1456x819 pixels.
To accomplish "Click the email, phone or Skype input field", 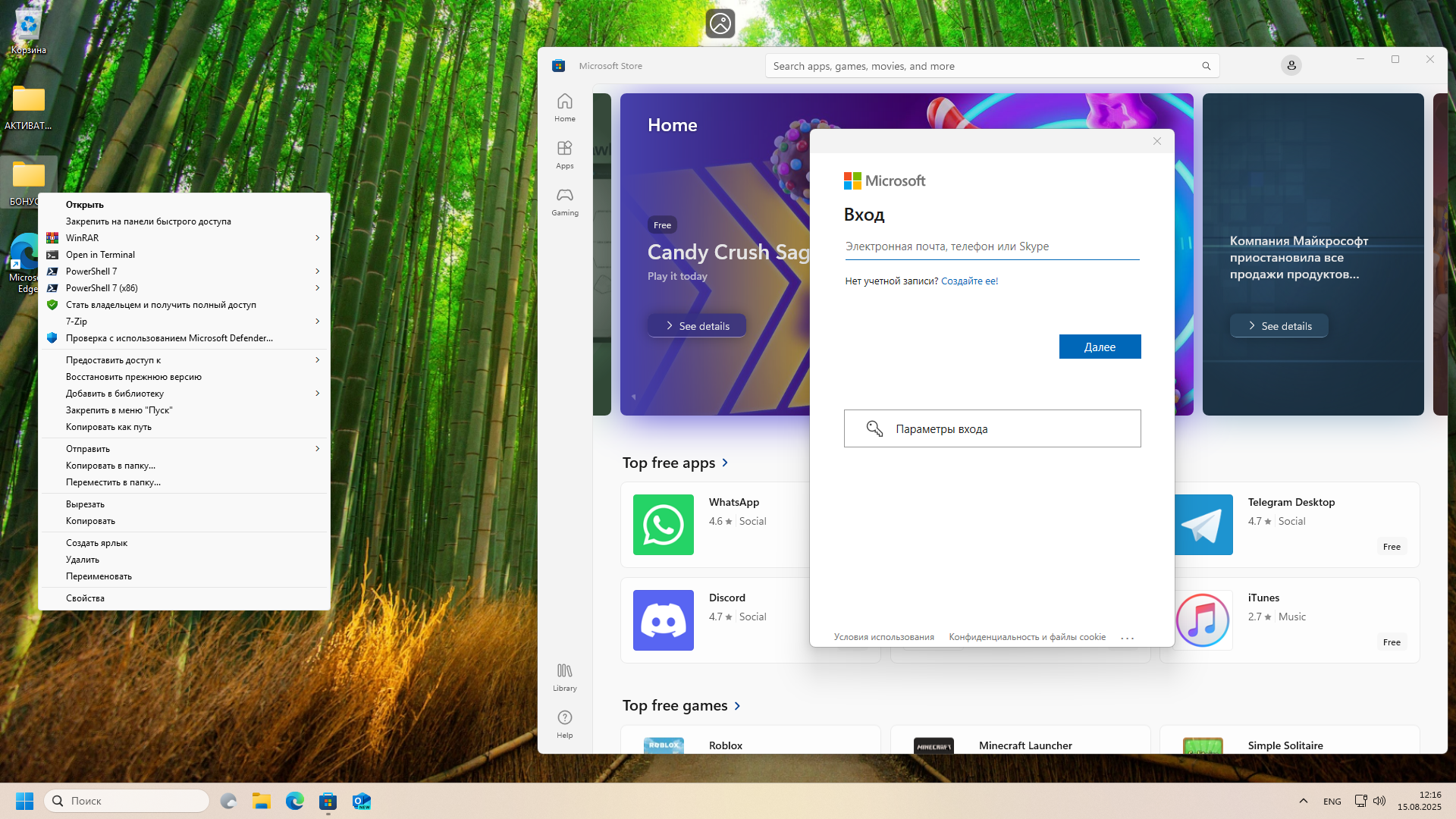I will pos(992,246).
